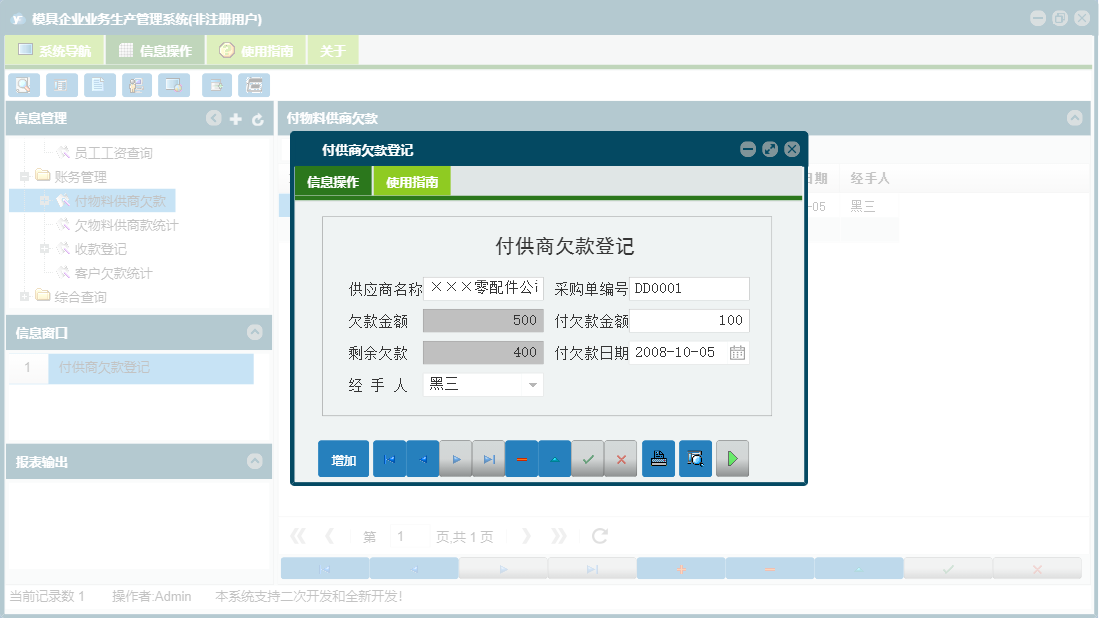Expand the 综合查询 folder in the tree
This screenshot has width=1099, height=618.
[24, 296]
